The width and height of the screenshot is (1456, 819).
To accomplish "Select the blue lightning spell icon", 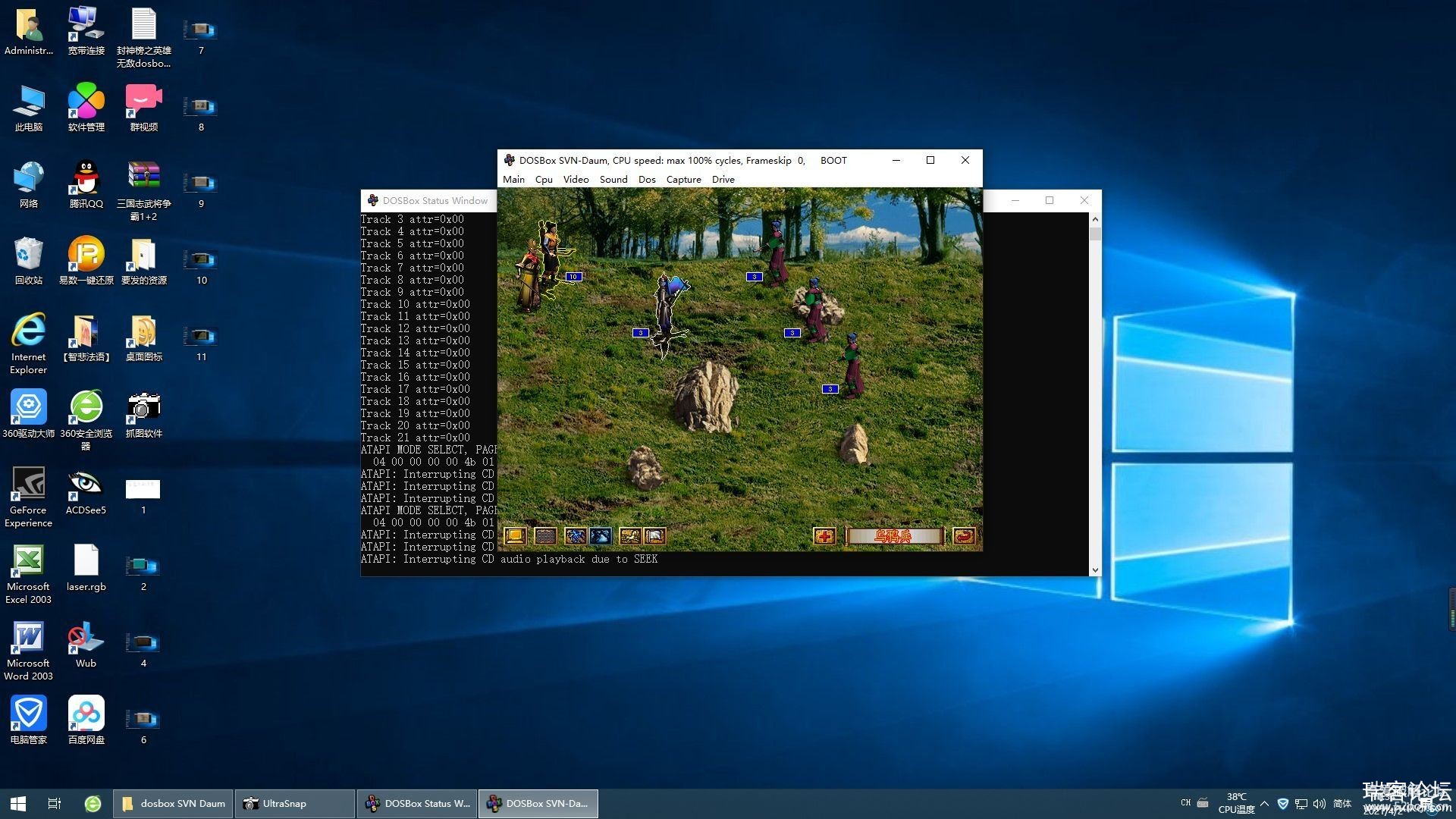I will click(x=576, y=536).
